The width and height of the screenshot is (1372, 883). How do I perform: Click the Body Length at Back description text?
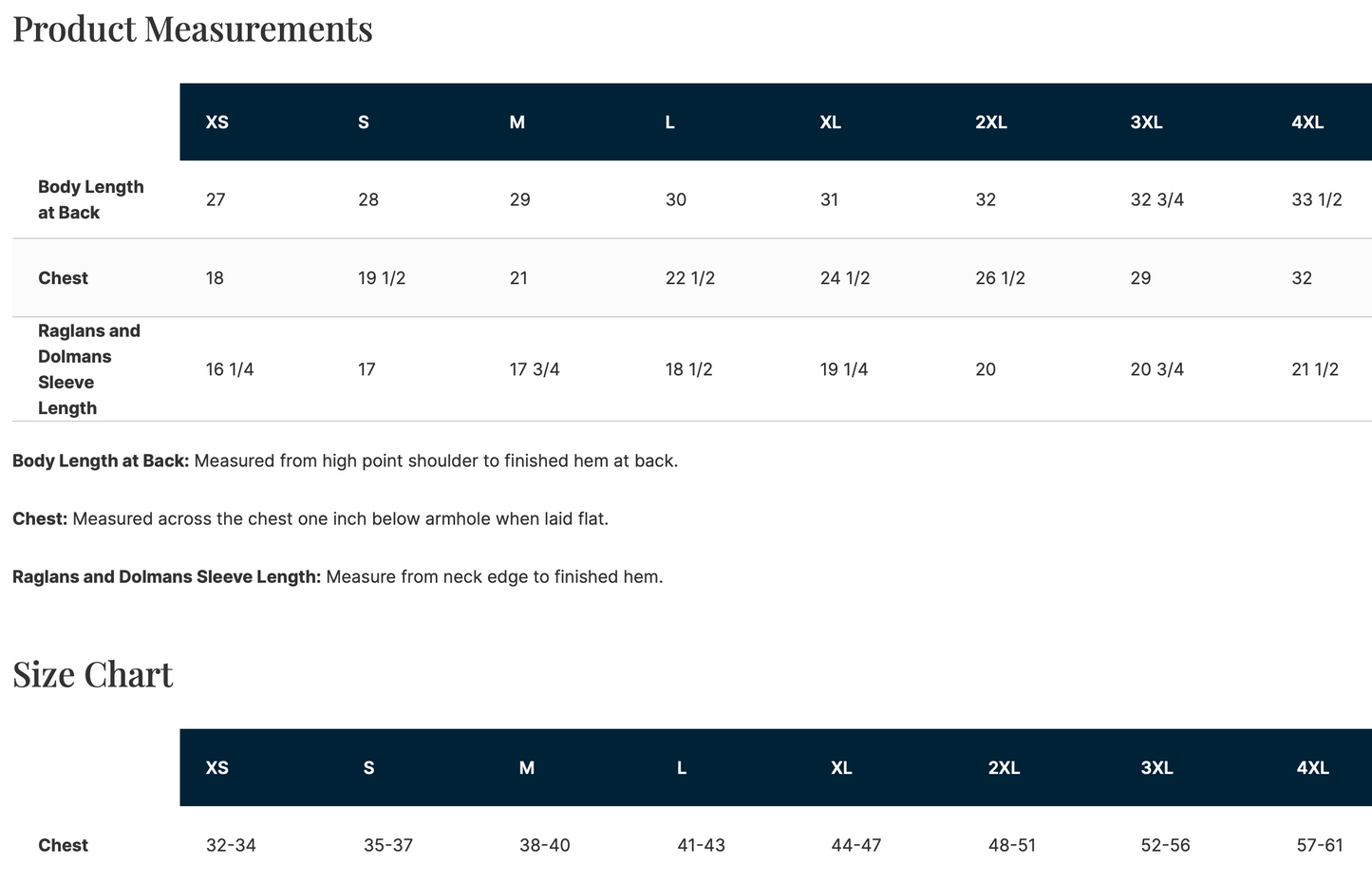tap(346, 461)
